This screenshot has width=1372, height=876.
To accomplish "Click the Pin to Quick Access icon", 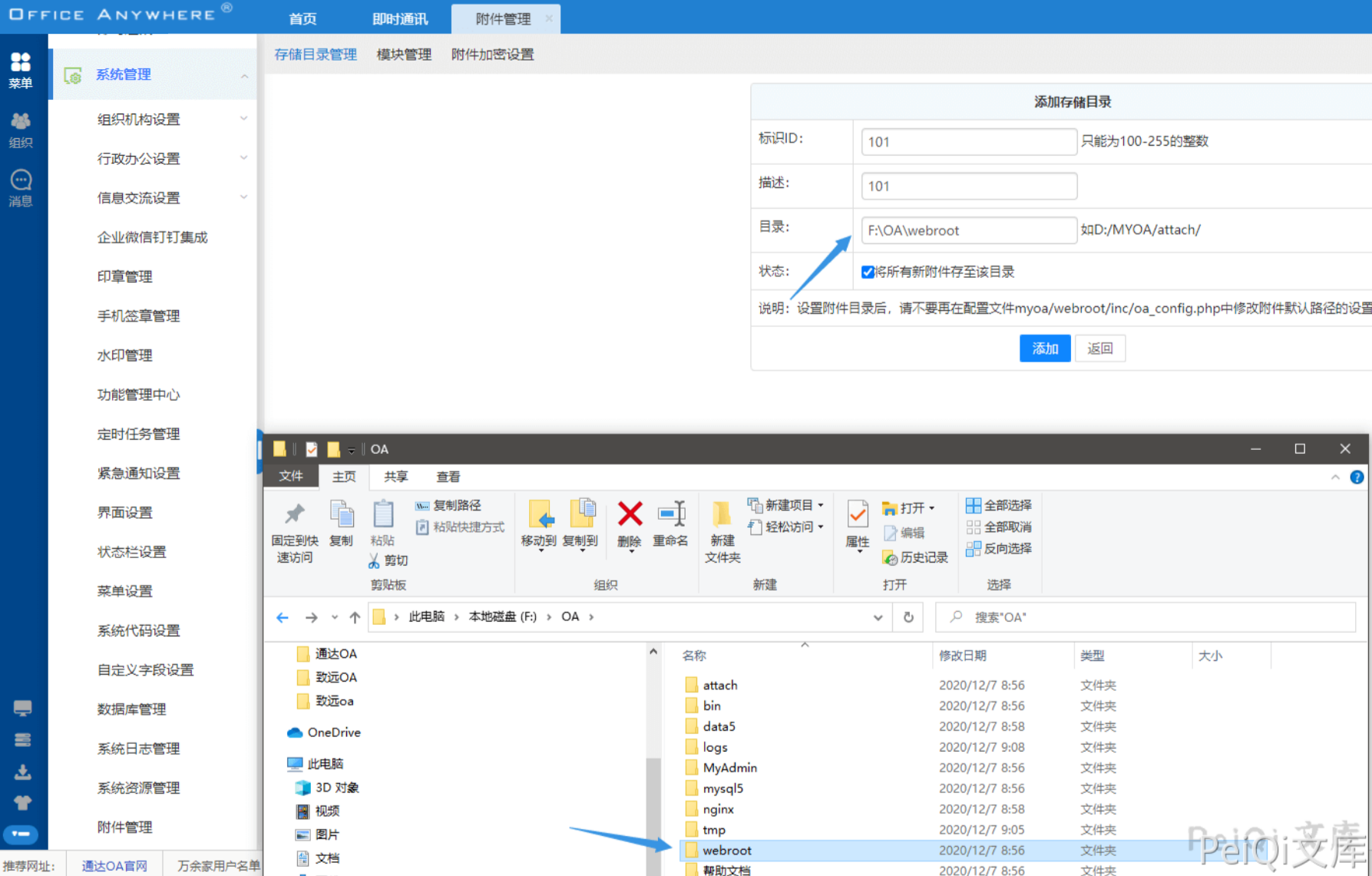I will point(295,516).
